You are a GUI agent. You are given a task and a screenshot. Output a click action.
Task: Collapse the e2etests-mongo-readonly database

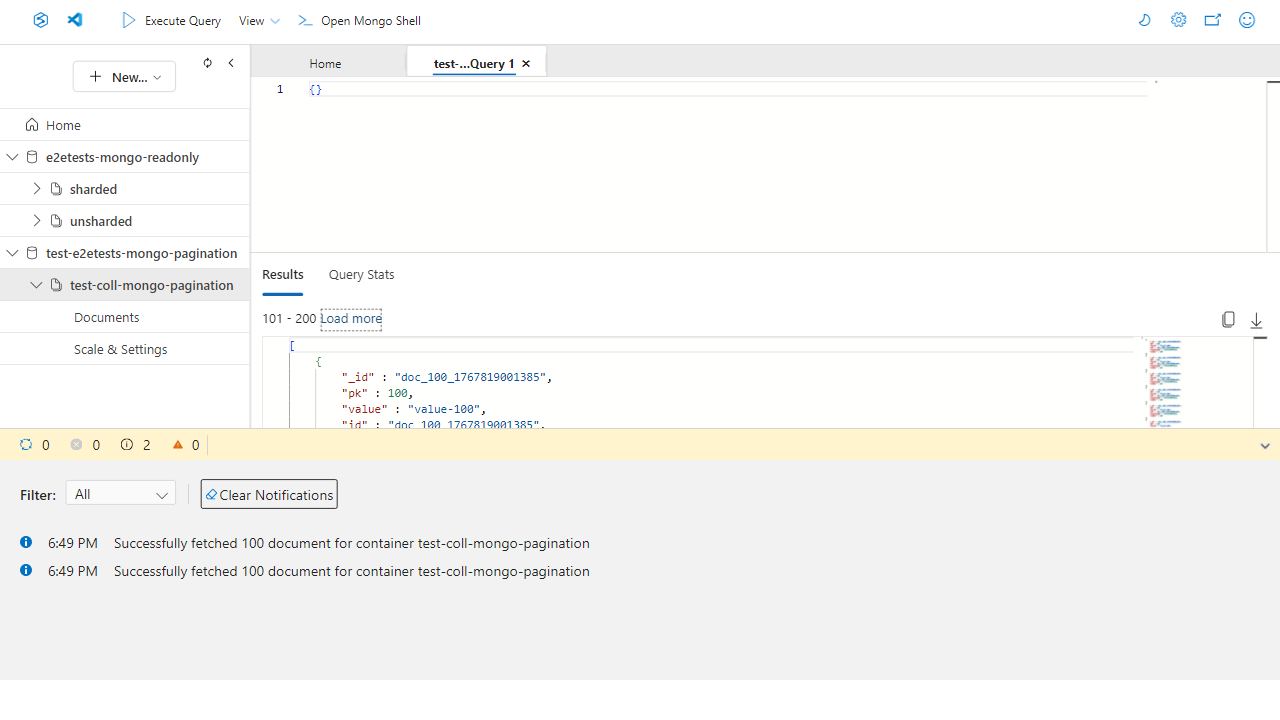tap(13, 157)
